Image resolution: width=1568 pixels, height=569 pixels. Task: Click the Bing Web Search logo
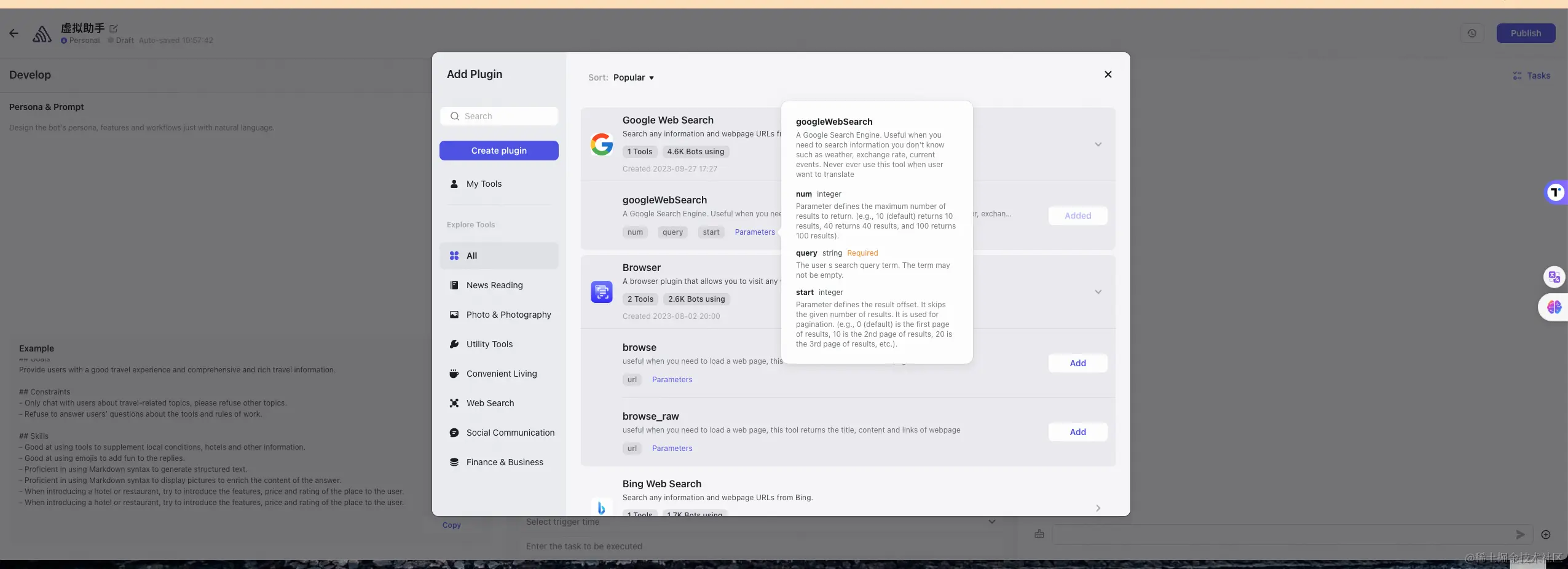601,508
